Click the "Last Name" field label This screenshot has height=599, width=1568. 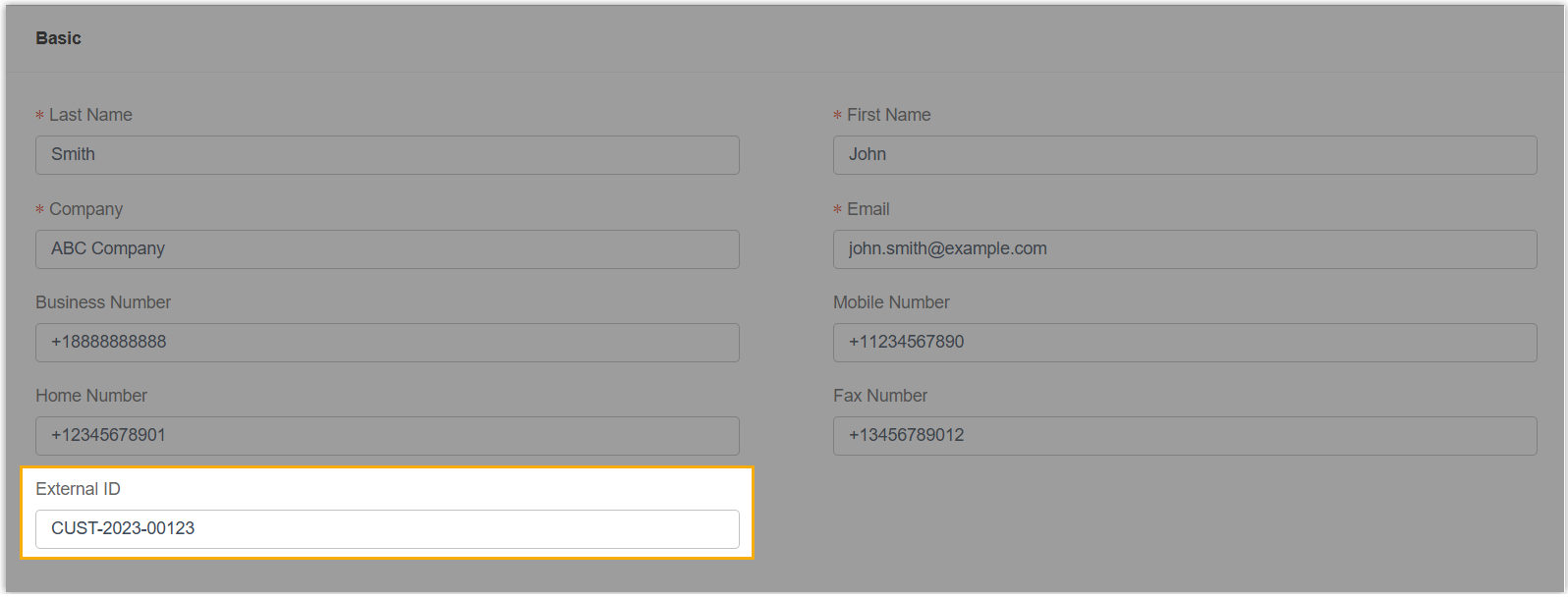click(x=90, y=115)
